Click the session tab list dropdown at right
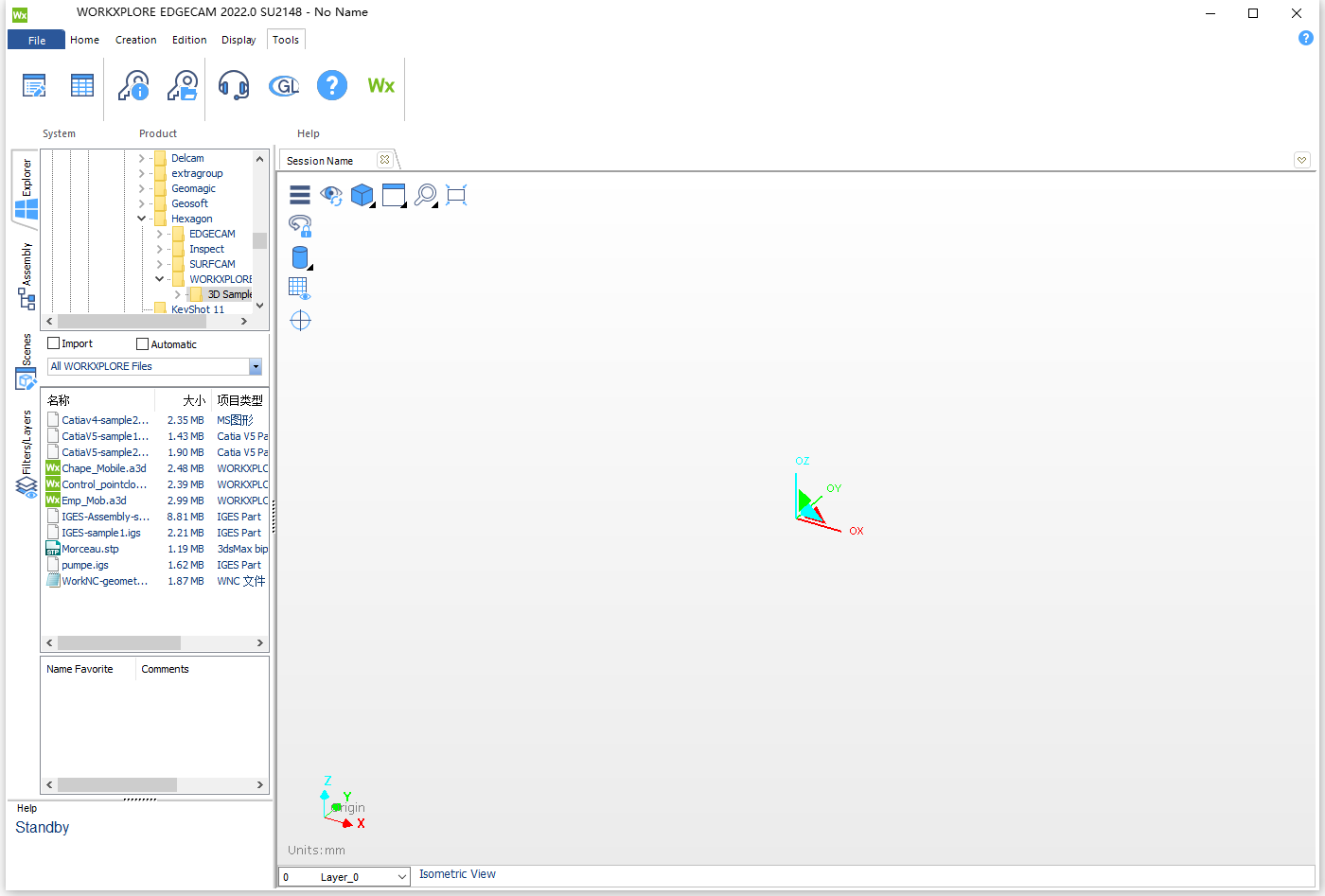The height and width of the screenshot is (896, 1325). (x=1302, y=160)
